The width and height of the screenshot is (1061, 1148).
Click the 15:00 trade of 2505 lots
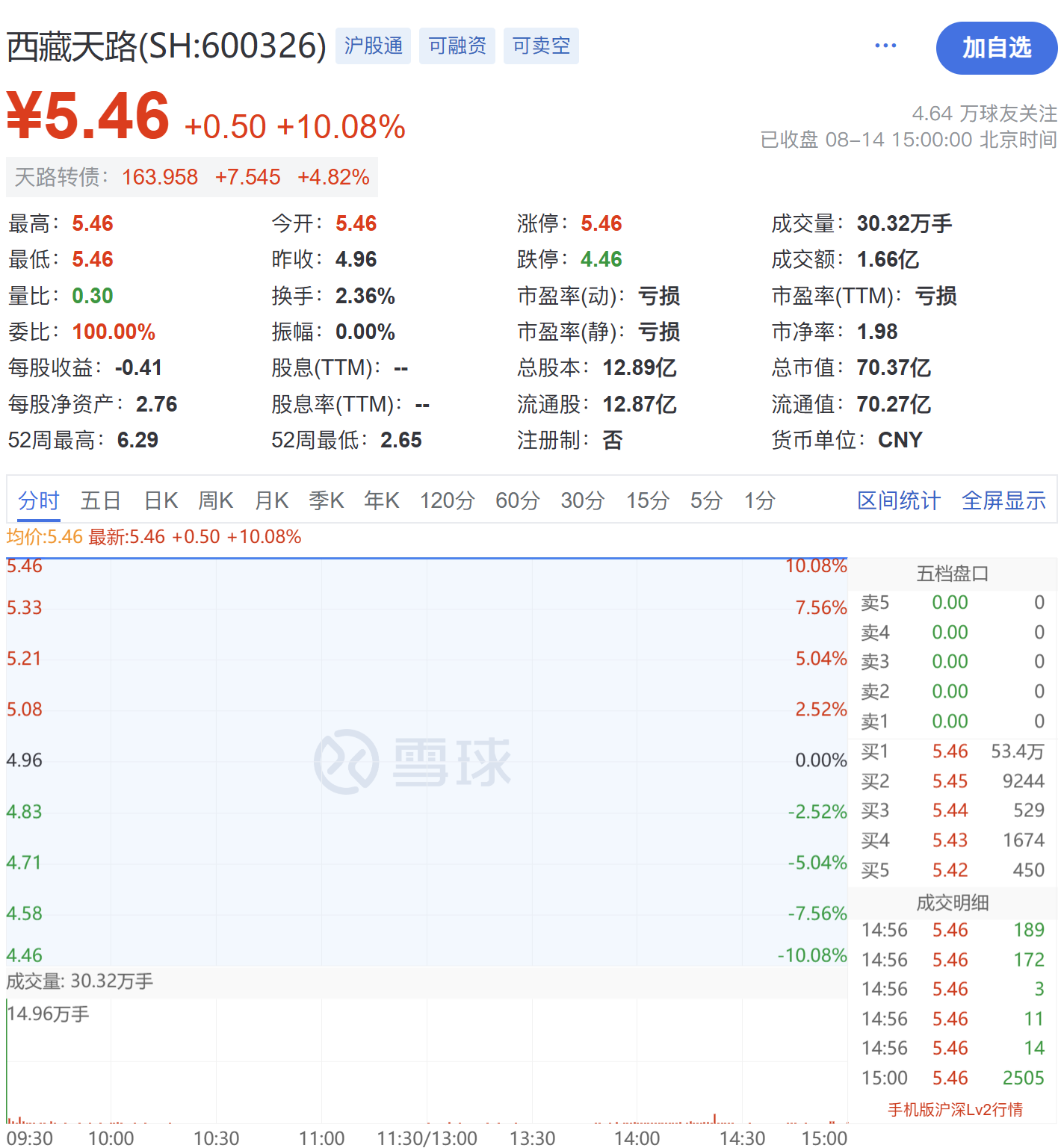(x=953, y=1078)
